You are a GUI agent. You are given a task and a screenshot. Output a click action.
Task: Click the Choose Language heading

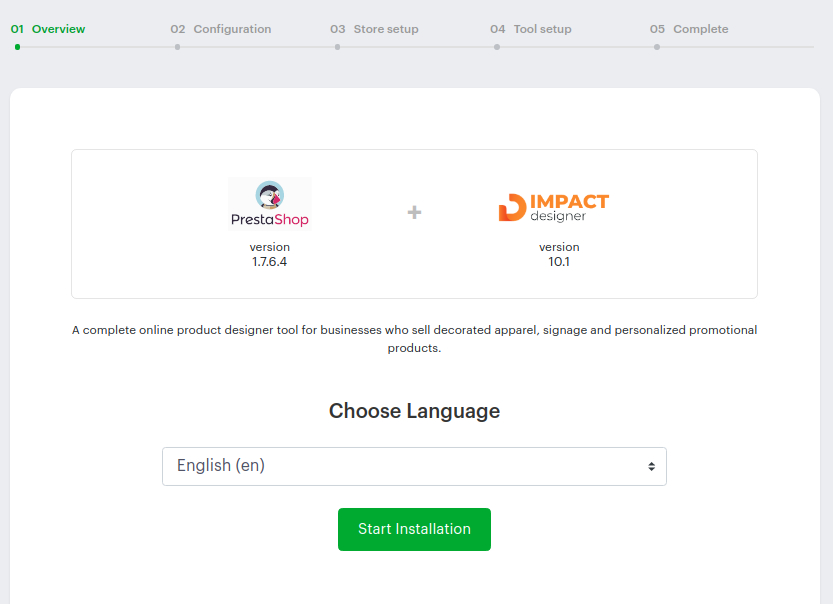[x=414, y=411]
